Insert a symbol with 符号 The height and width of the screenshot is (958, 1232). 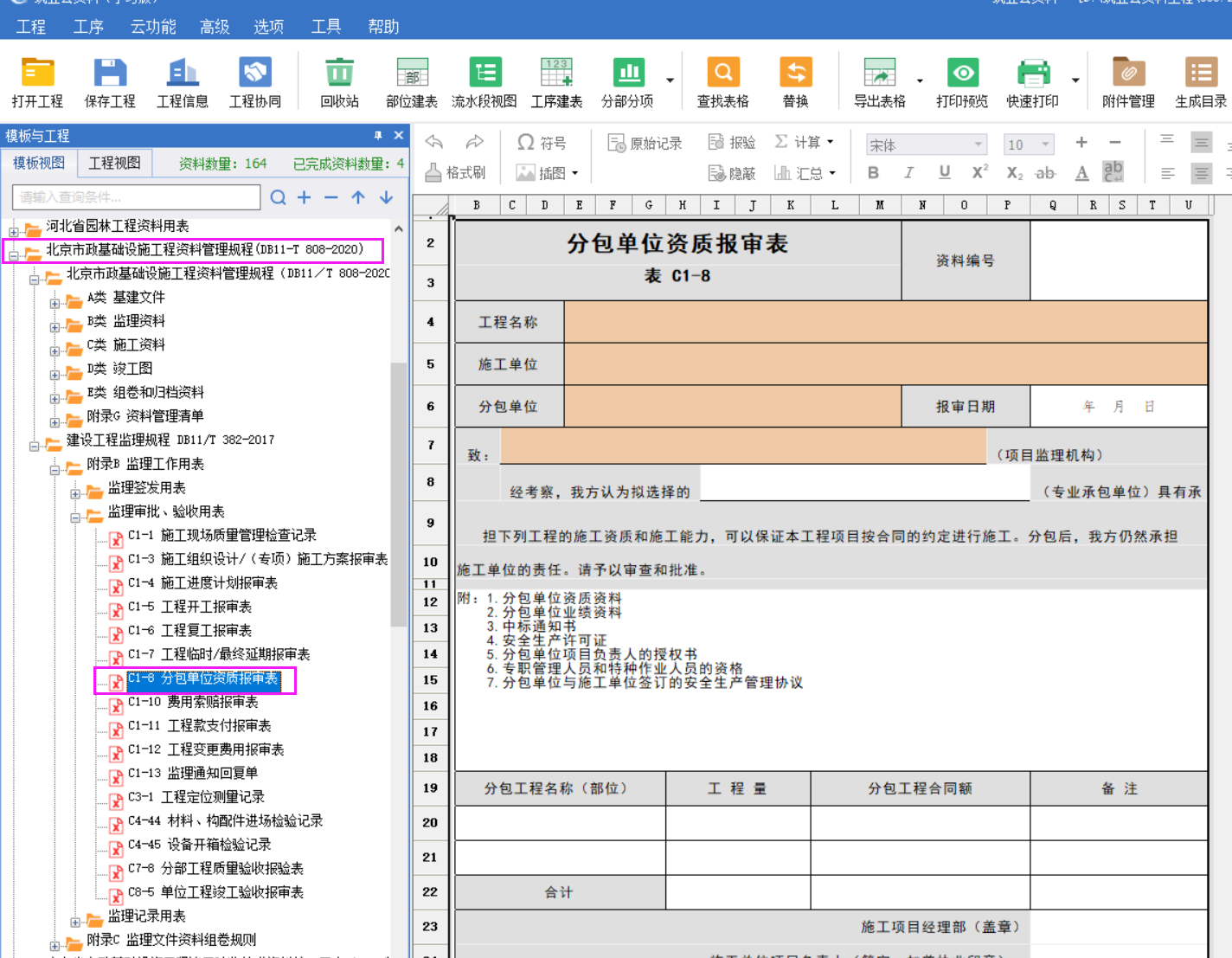542,143
